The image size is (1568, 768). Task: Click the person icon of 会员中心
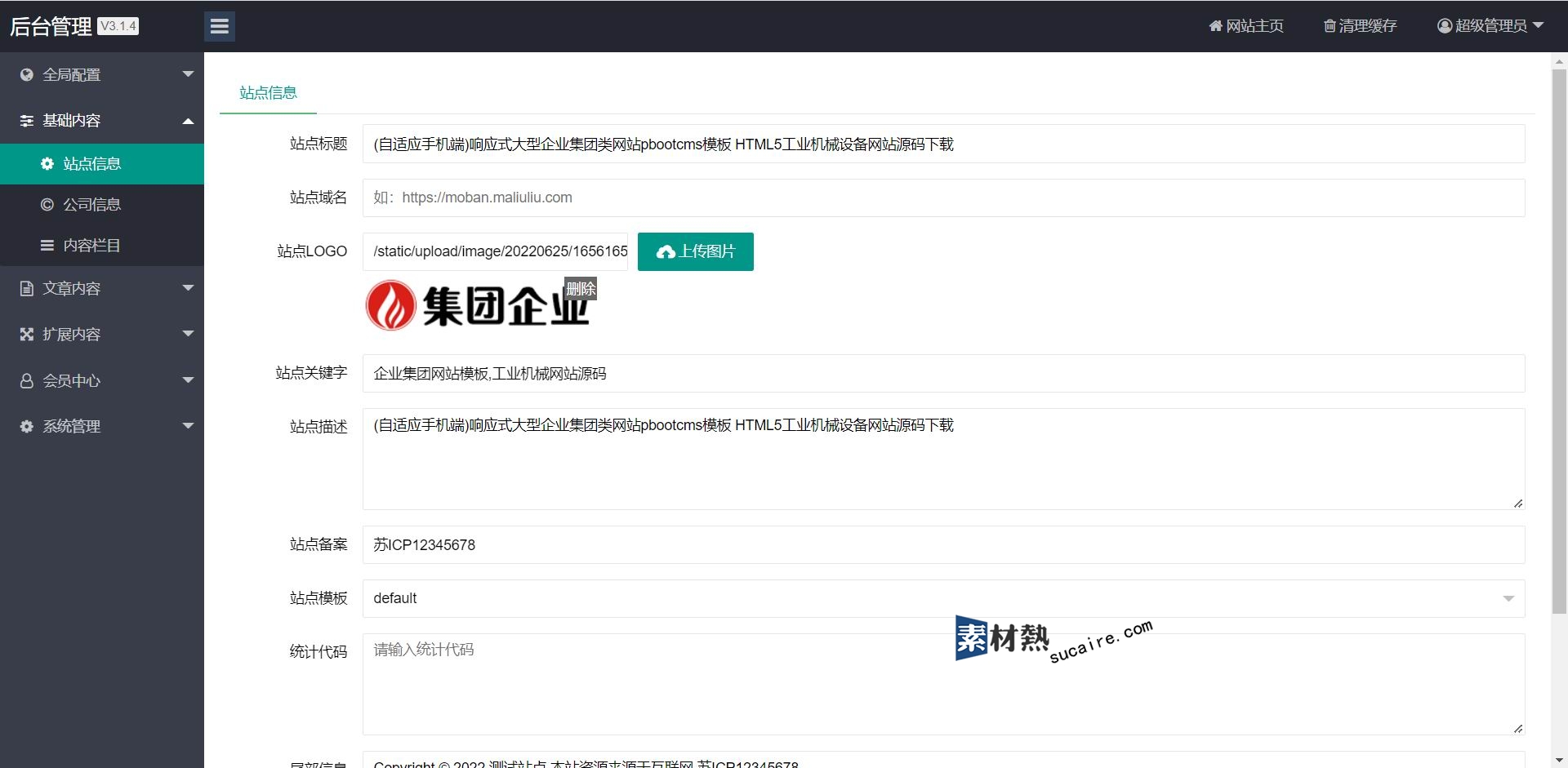click(27, 380)
